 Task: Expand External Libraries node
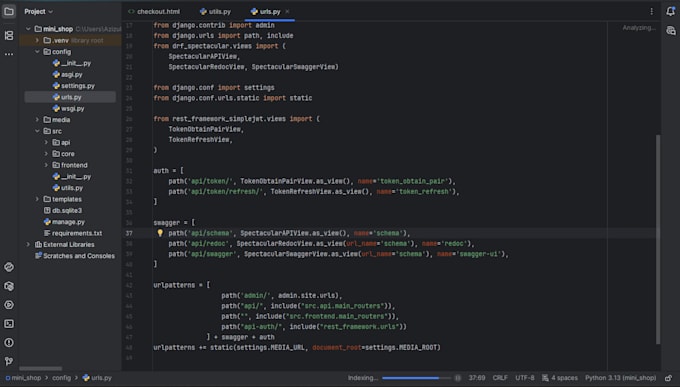click(x=28, y=245)
